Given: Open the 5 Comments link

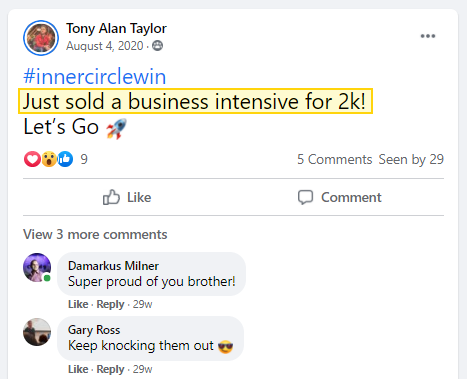Looking at the screenshot, I should pos(335,159).
